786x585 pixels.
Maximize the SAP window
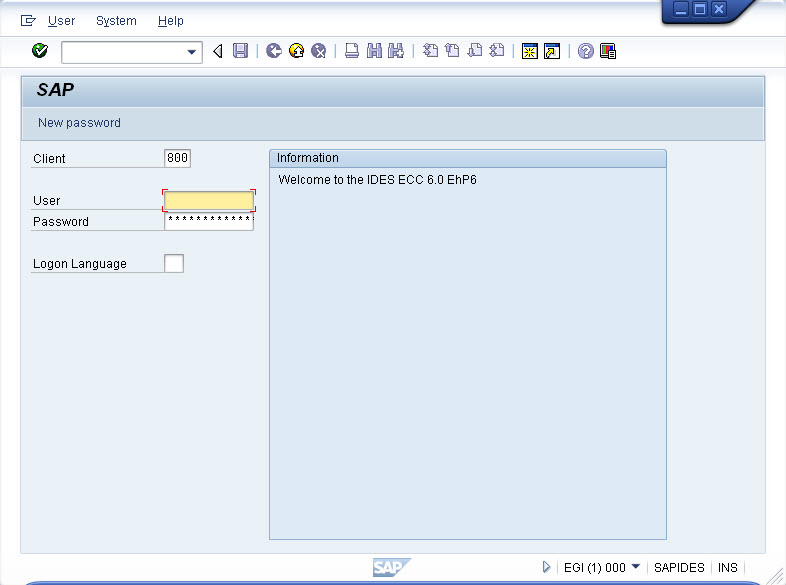click(700, 9)
